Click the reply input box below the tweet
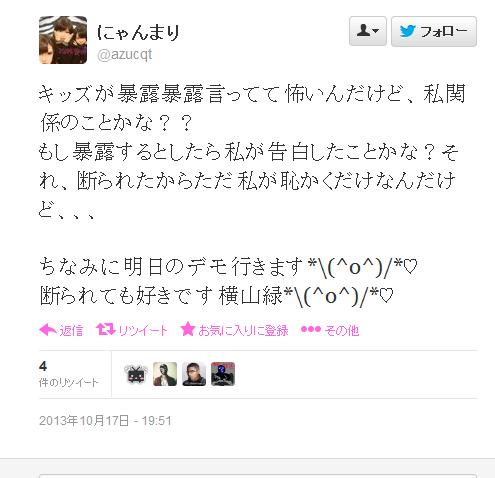This screenshot has height=478, width=495. pyautogui.click(x=258, y=476)
